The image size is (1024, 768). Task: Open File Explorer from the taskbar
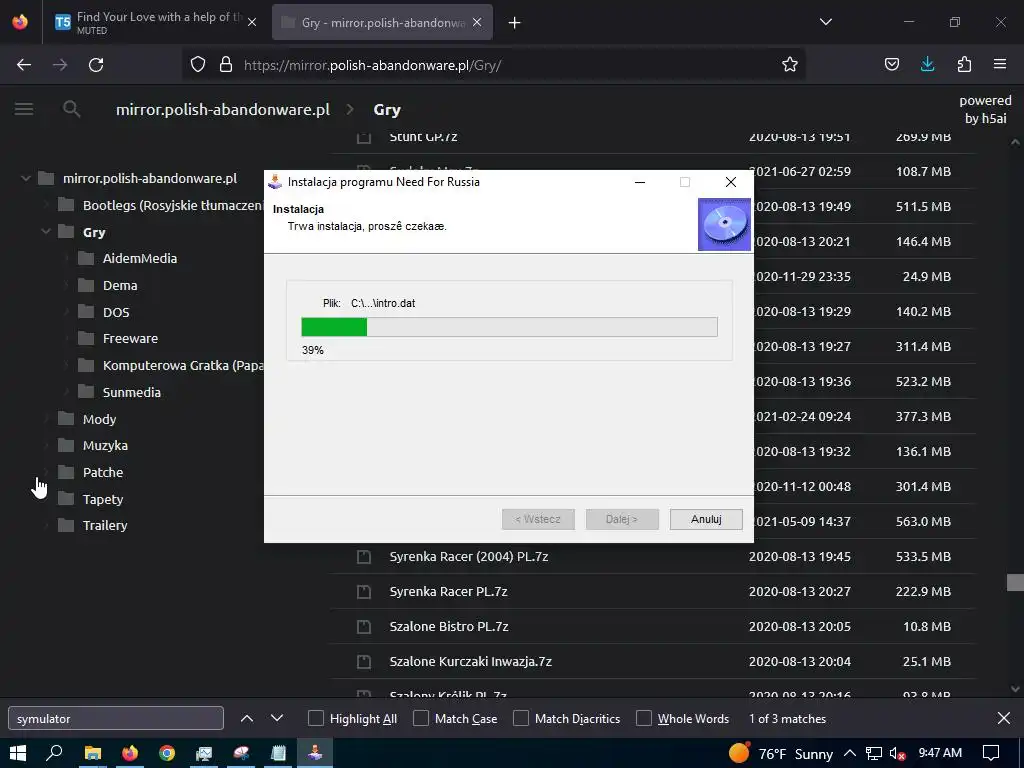tap(93, 753)
